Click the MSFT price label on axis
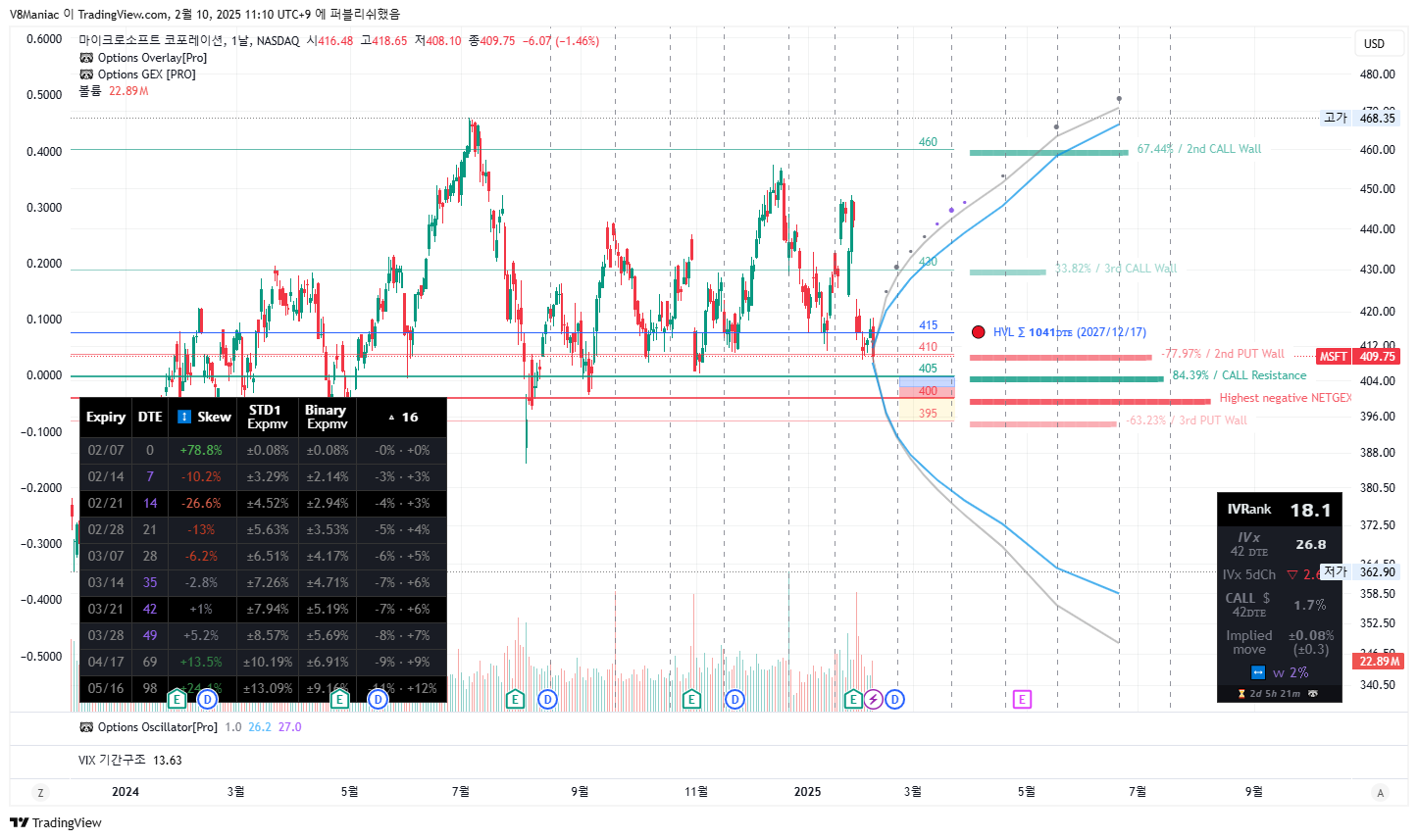Image resolution: width=1418 pixels, height=840 pixels. (x=1333, y=357)
